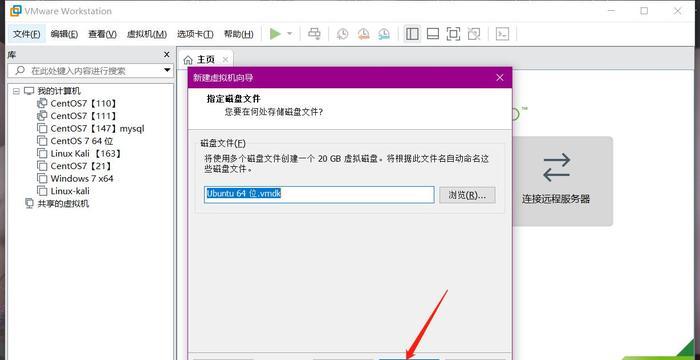Click the VMware Workstation title bar logo

click(x=15, y=11)
